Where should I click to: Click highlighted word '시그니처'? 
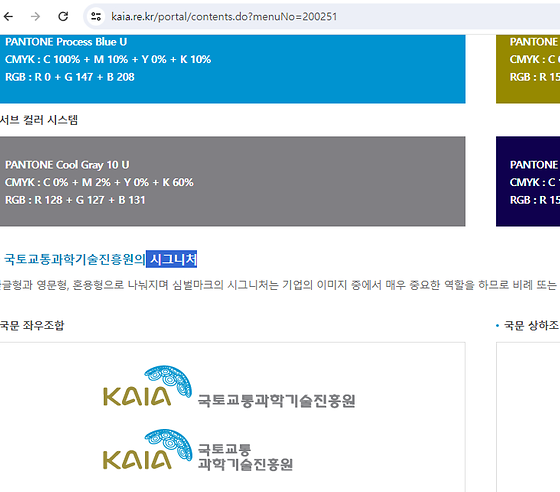click(172, 259)
